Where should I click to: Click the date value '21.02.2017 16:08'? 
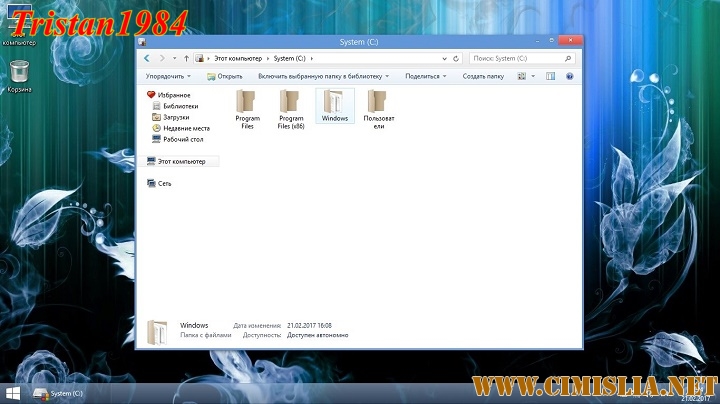309,325
